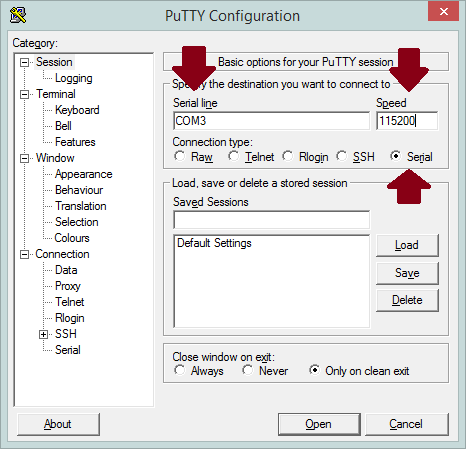
Task: Collapse the Window category node
Action: click(24, 158)
